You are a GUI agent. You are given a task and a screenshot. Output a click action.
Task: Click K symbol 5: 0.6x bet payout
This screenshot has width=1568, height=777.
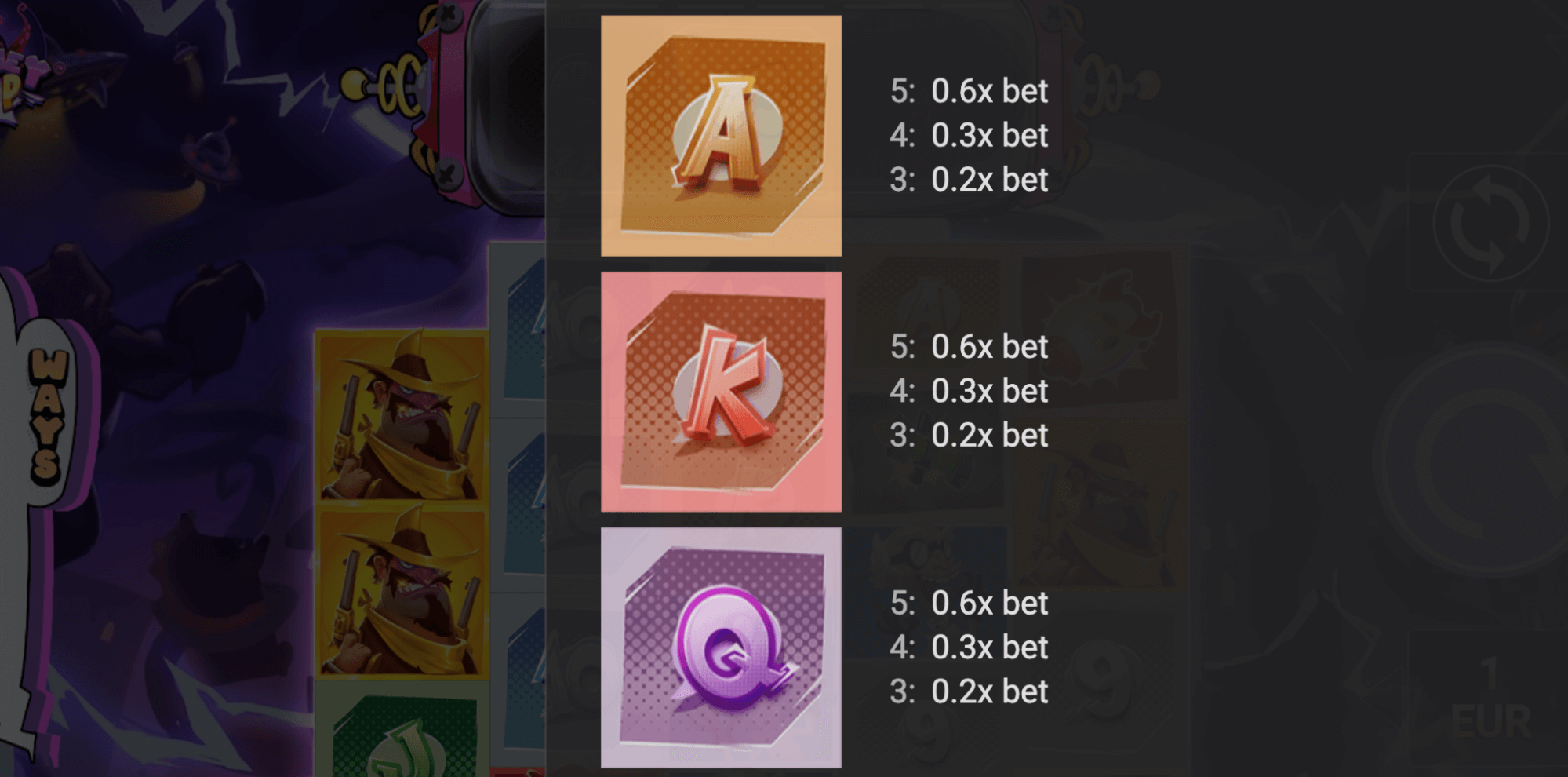click(969, 346)
